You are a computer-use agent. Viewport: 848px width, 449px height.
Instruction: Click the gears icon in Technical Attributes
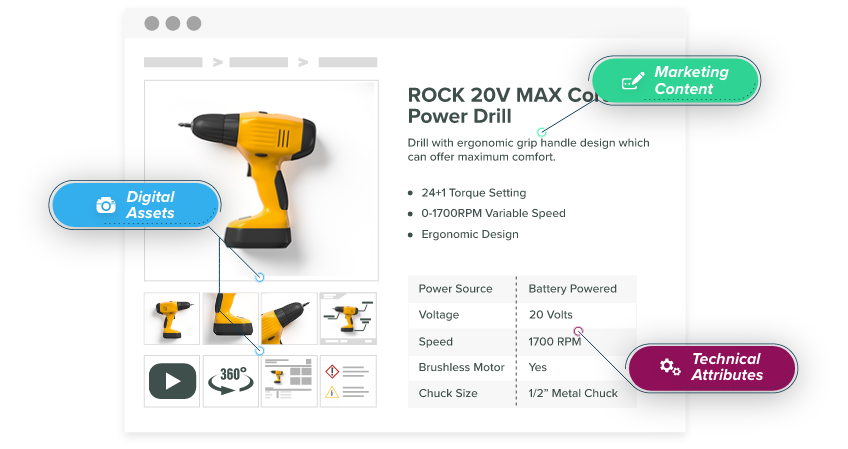click(670, 367)
